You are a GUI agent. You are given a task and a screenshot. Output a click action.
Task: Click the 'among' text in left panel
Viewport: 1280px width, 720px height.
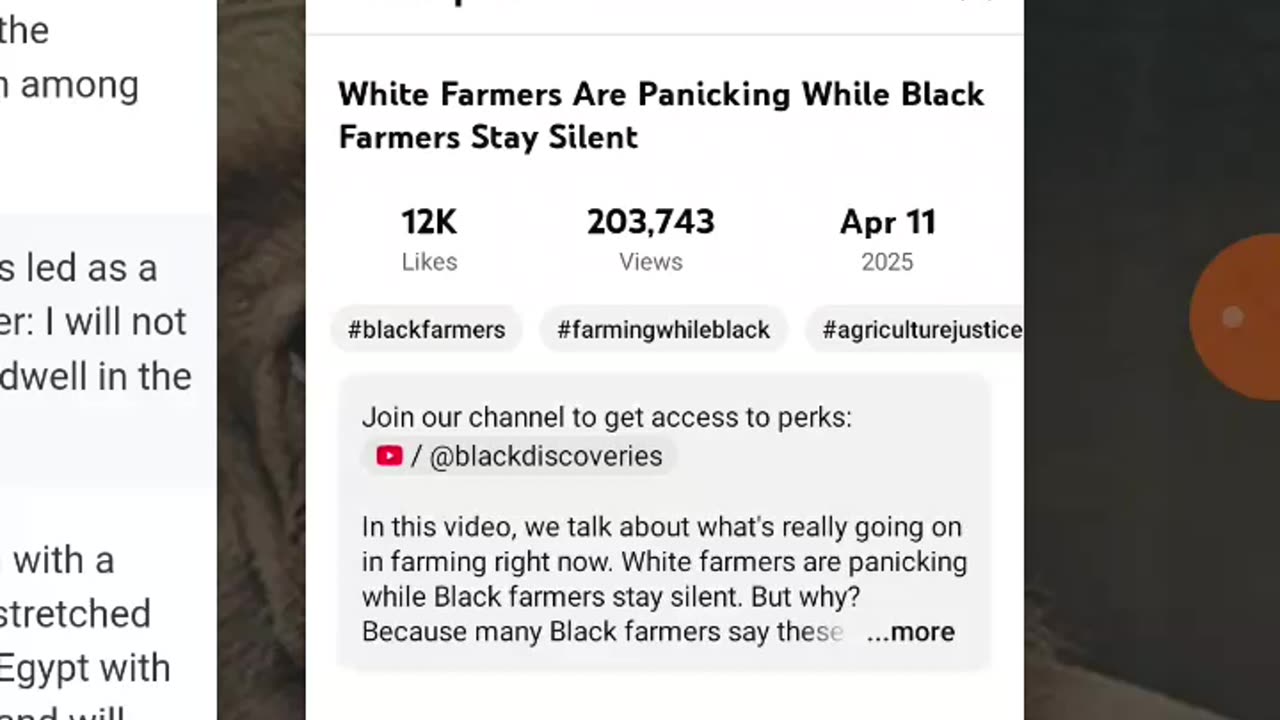pos(79,86)
